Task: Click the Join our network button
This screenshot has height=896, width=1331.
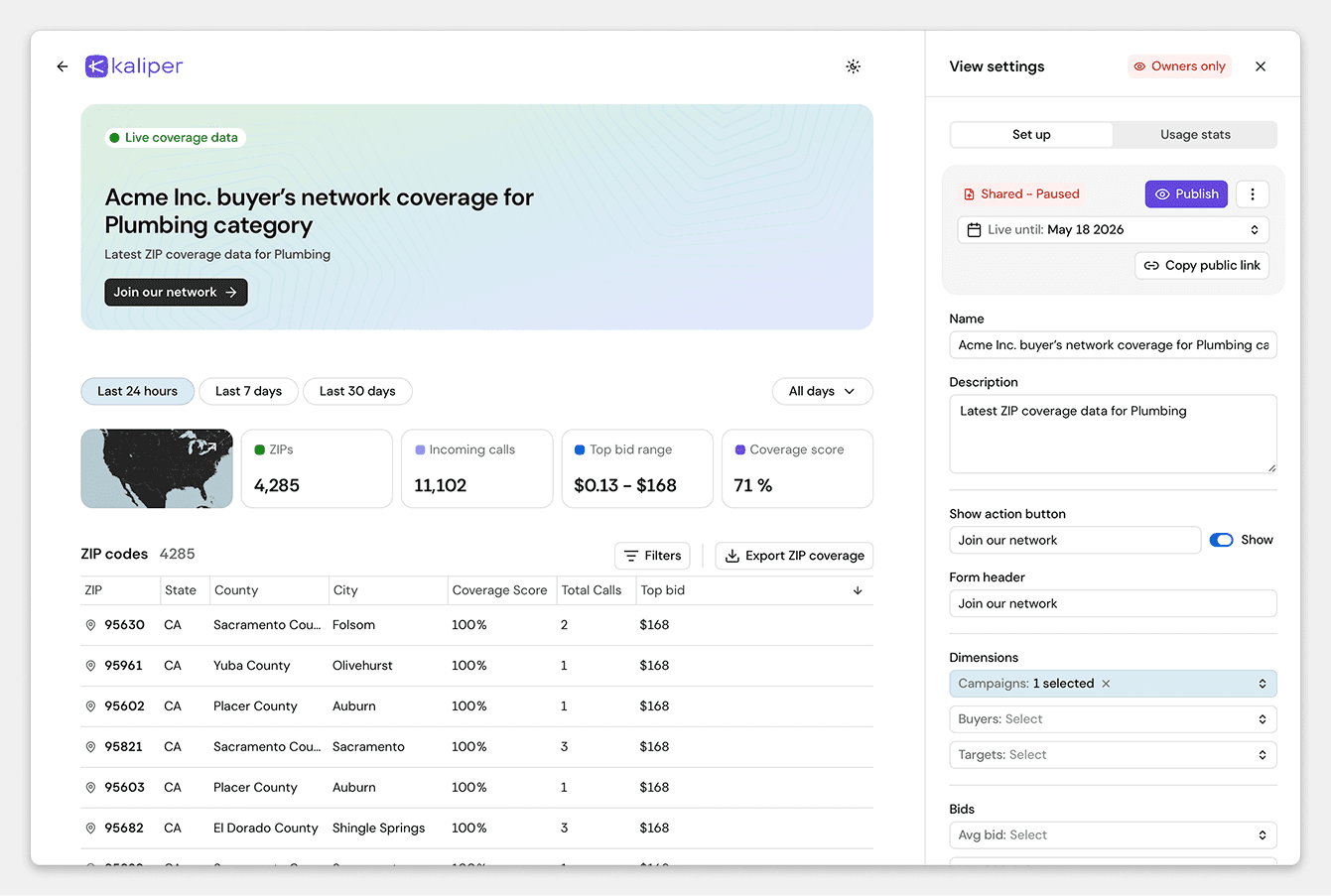Action: pyautogui.click(x=176, y=292)
